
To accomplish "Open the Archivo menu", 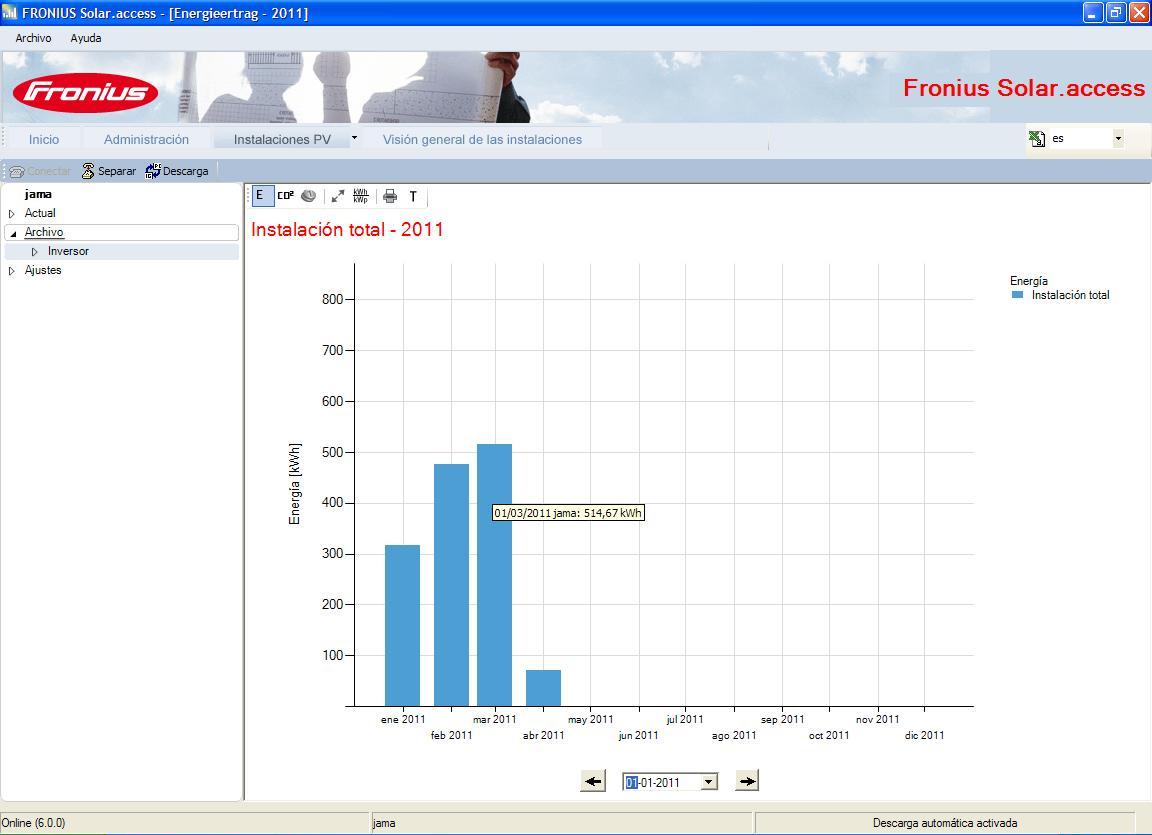I will click(x=34, y=38).
